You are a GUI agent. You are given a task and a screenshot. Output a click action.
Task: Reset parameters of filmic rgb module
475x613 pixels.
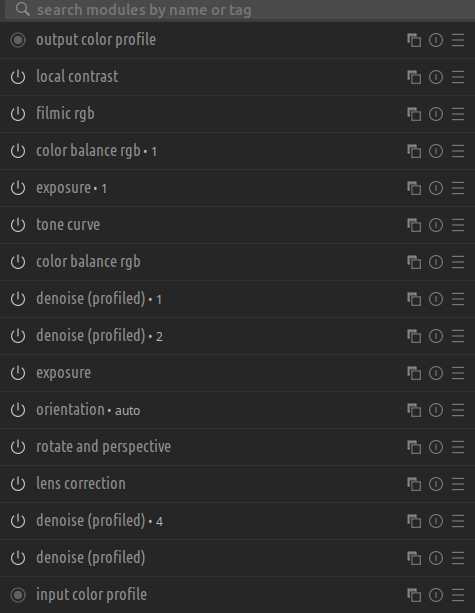[x=436, y=114]
